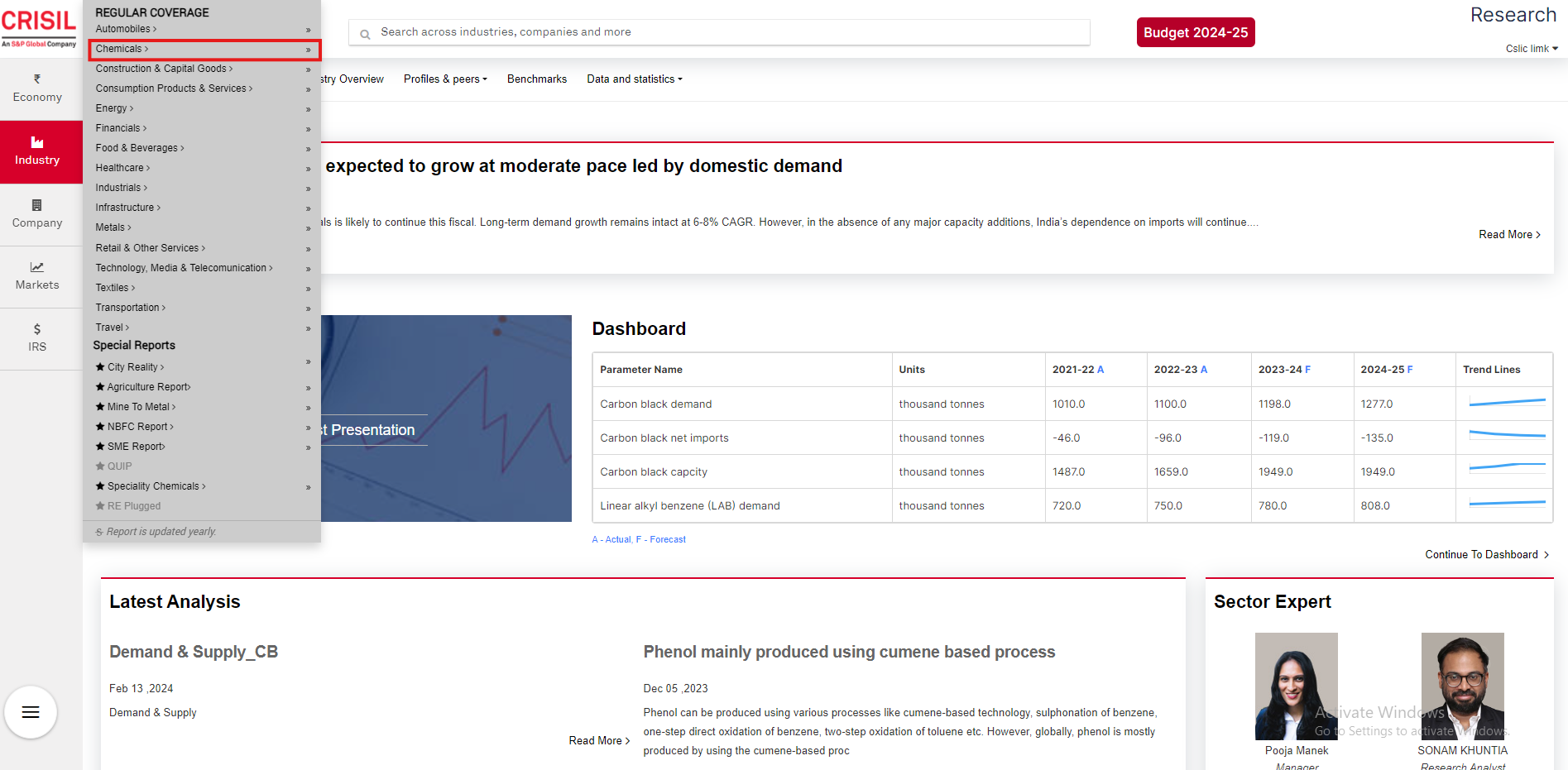Go to Markets via sidebar icon

pyautogui.click(x=37, y=276)
